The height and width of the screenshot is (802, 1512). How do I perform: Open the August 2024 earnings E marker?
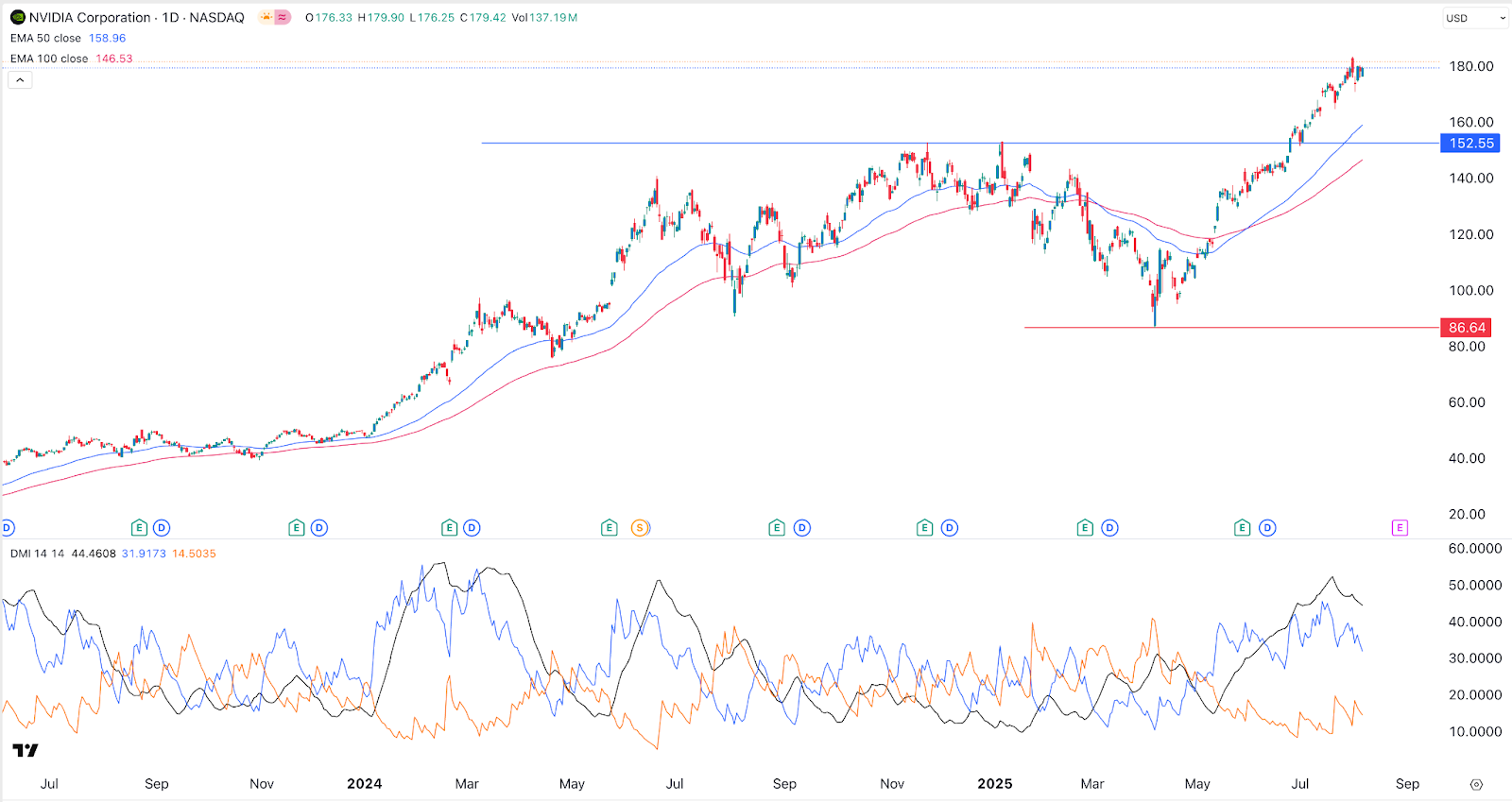coord(777,528)
